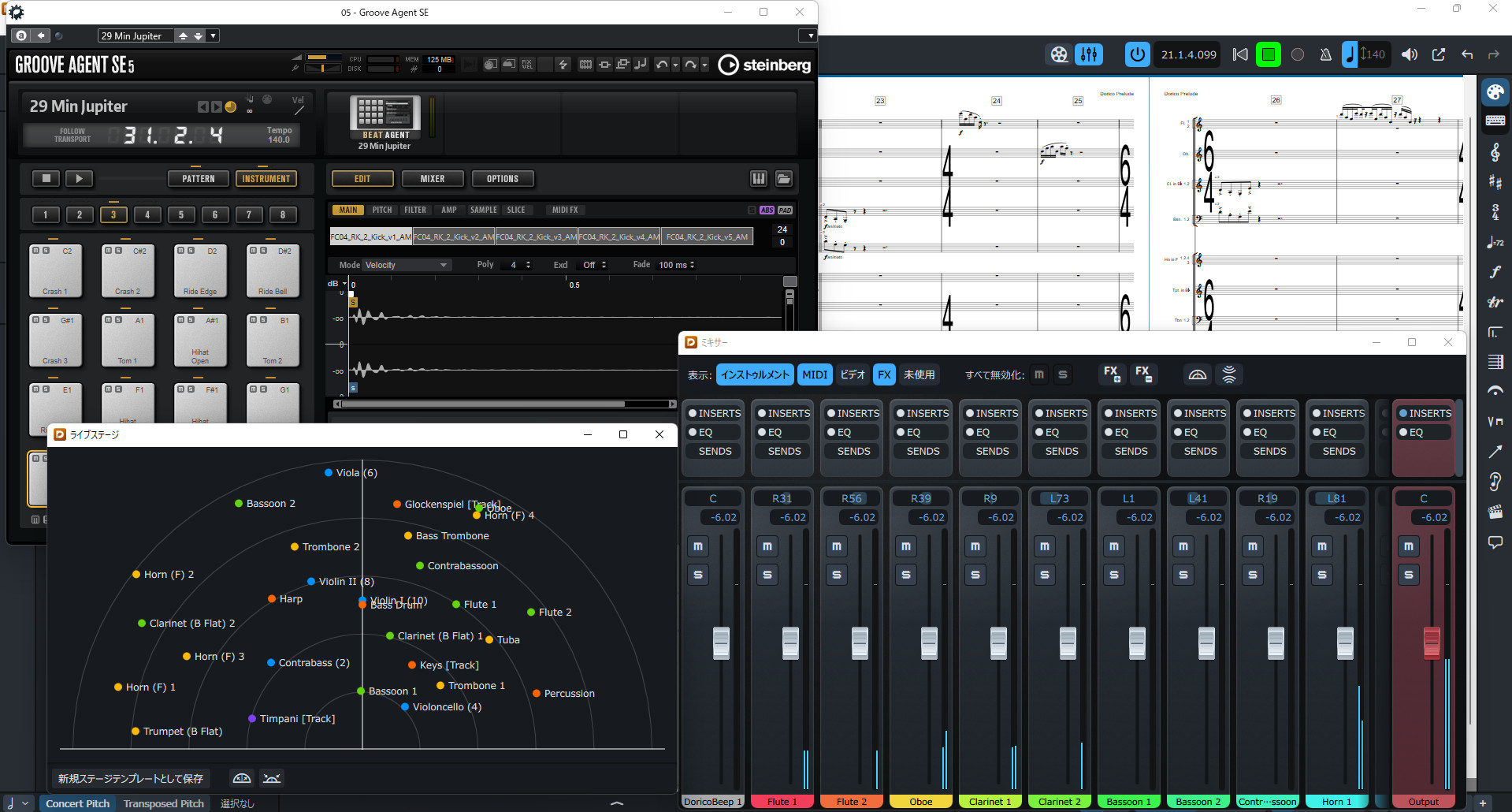Switch to Transposed Pitch
The image size is (1512, 812).
coord(164,803)
